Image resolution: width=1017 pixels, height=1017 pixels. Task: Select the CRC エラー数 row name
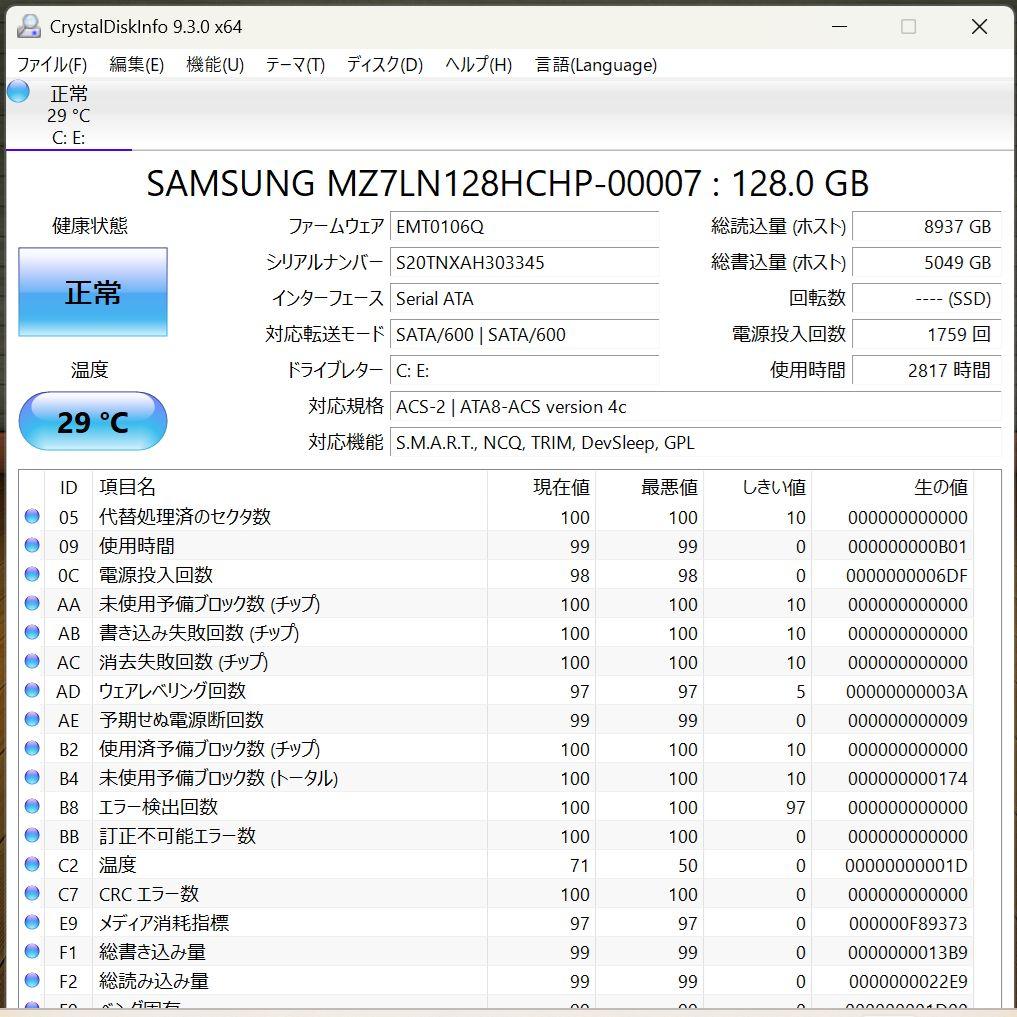[149, 894]
